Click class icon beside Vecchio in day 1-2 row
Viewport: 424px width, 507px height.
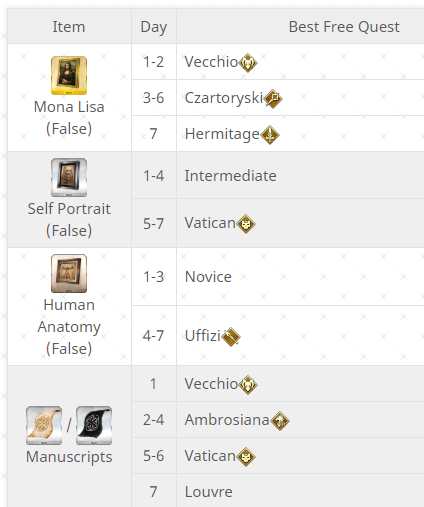248,63
